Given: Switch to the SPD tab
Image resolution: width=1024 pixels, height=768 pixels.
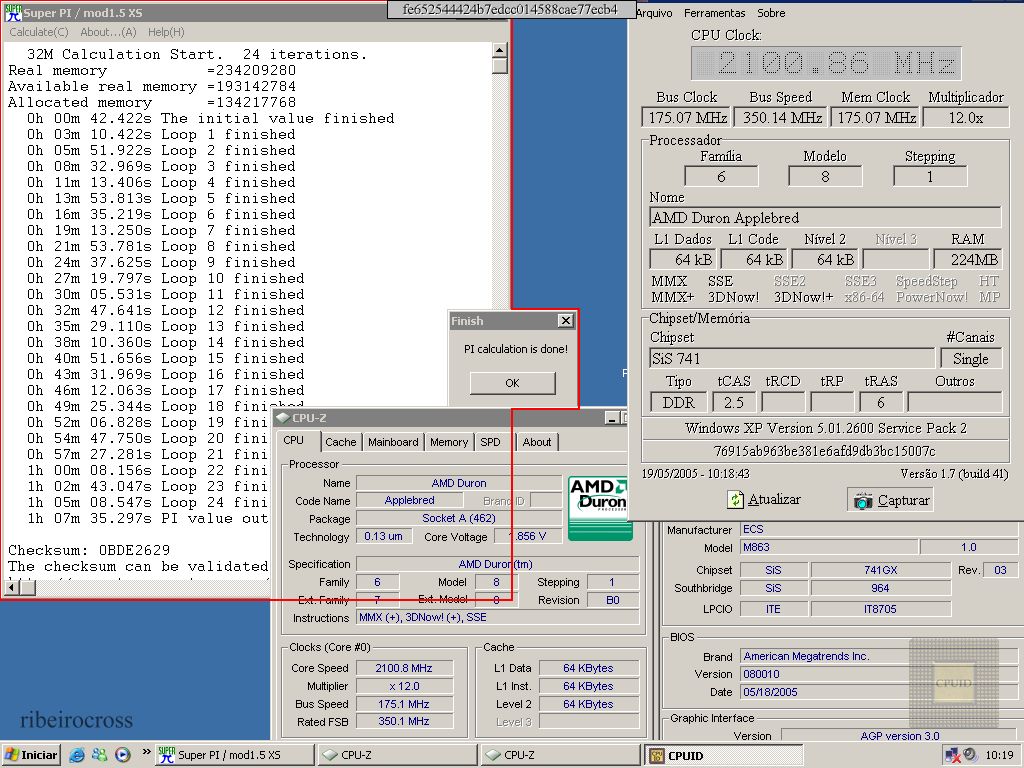Looking at the screenshot, I should pos(490,442).
